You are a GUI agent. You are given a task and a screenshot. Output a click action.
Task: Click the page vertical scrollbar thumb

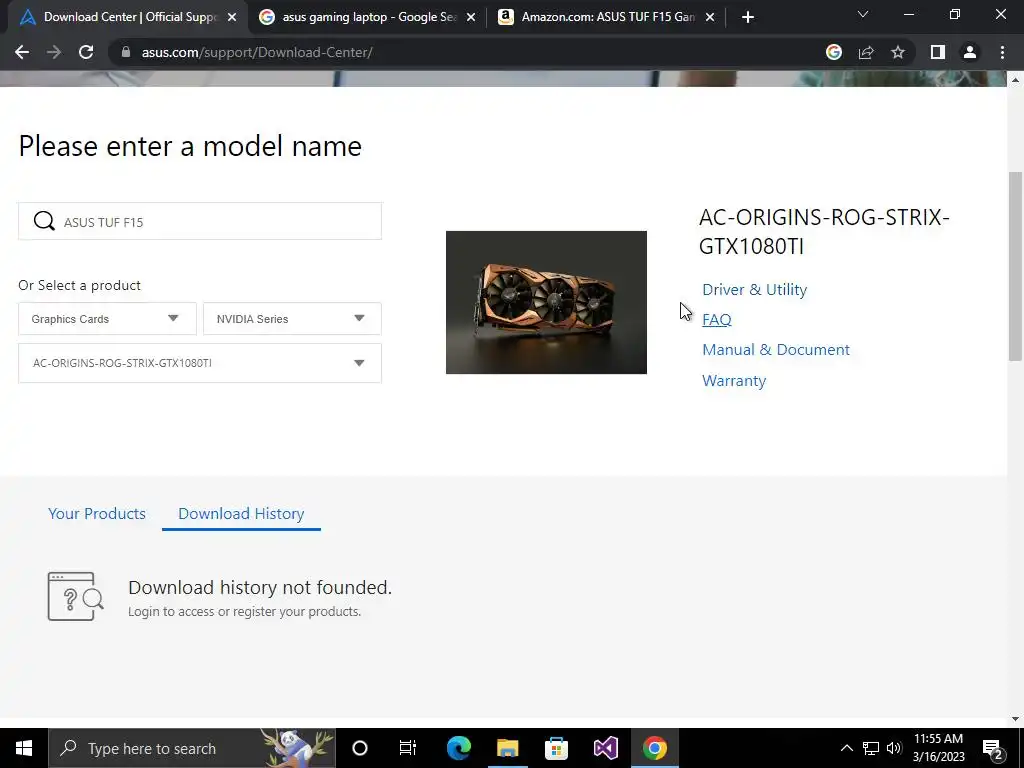(1015, 266)
